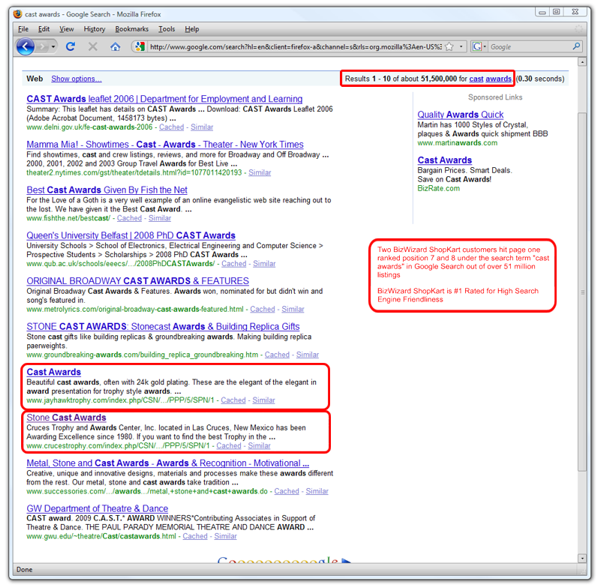Click the scrollbar down arrow
The height and width of the screenshot is (585, 600).
coord(582,558)
